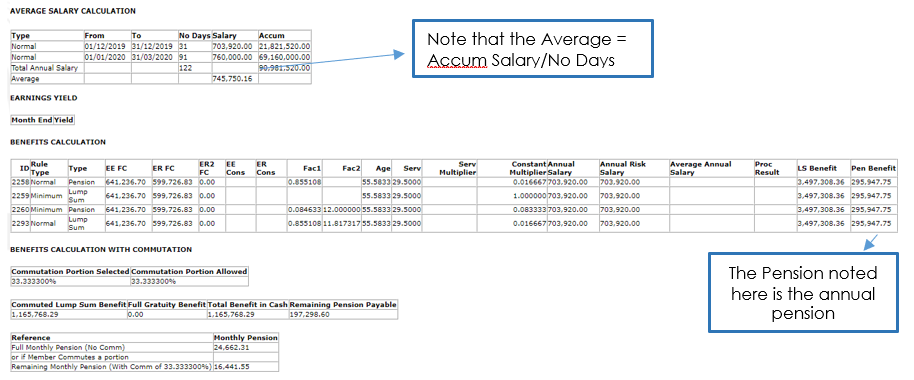Click the 'ER2 FC' column header
914x380 pixels.
click(206, 168)
